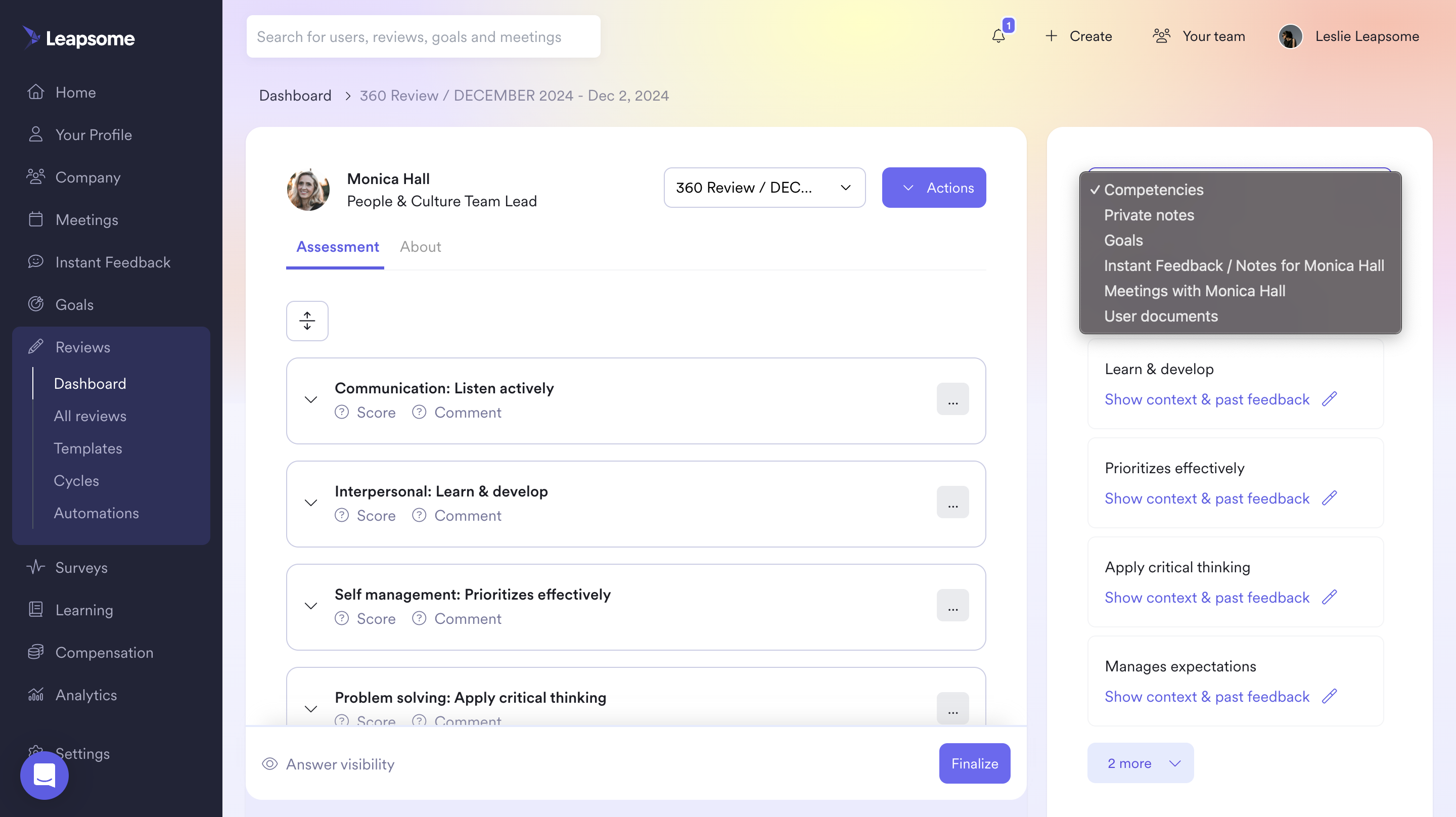Open more options for Interpersonal: Learn & develop

tap(953, 502)
